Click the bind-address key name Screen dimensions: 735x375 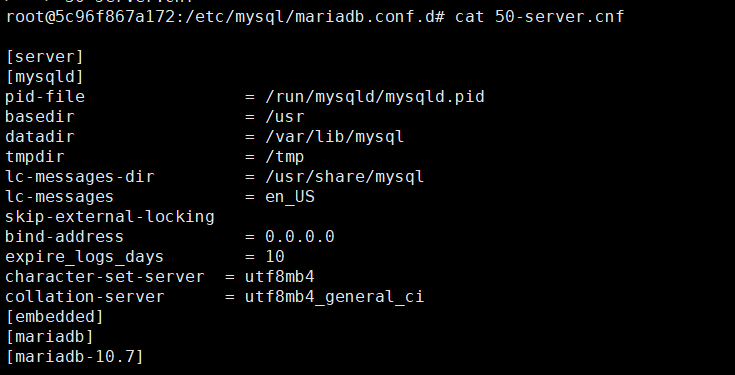pyautogui.click(x=64, y=237)
